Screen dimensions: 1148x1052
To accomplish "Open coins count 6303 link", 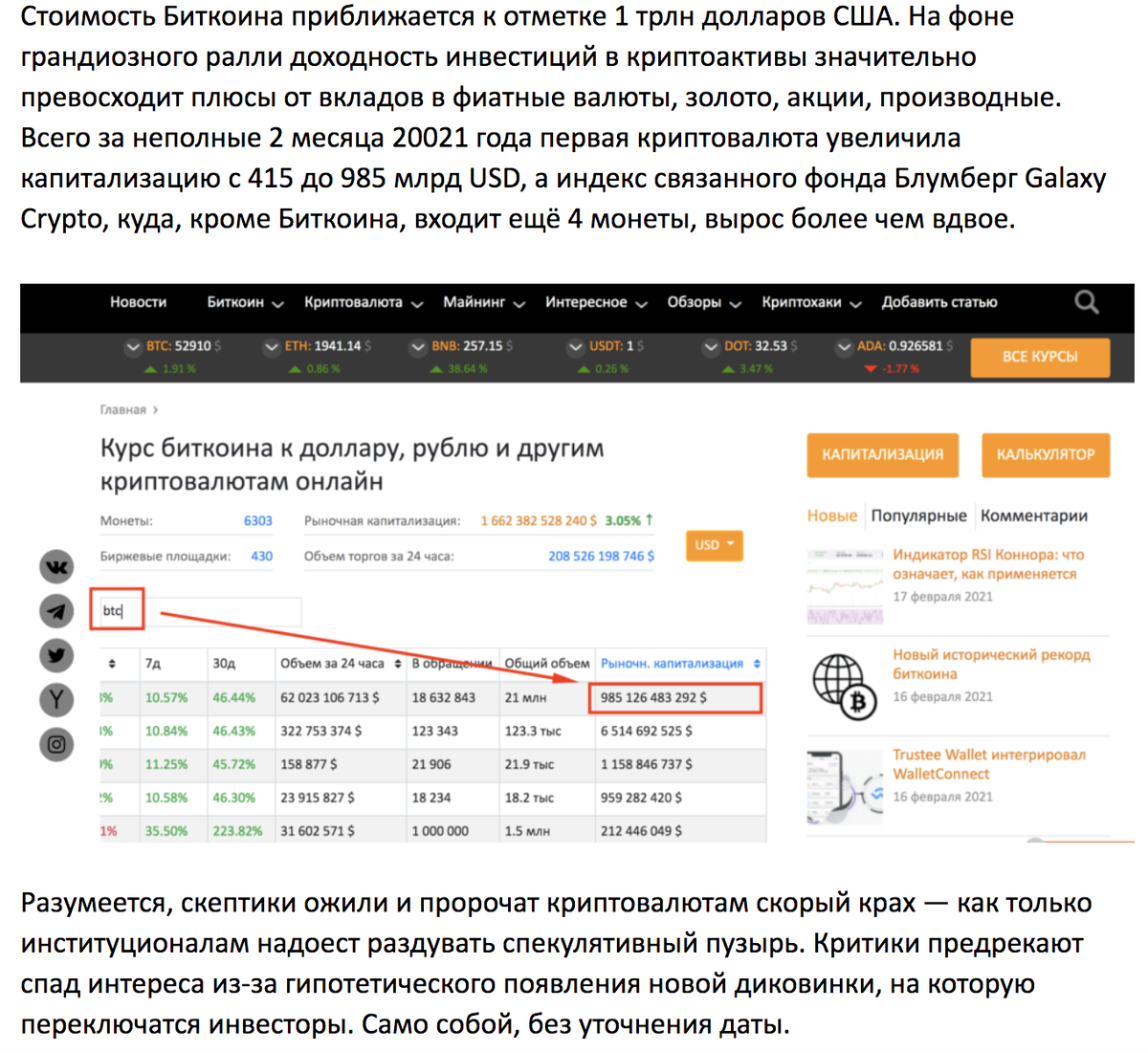I will [257, 521].
